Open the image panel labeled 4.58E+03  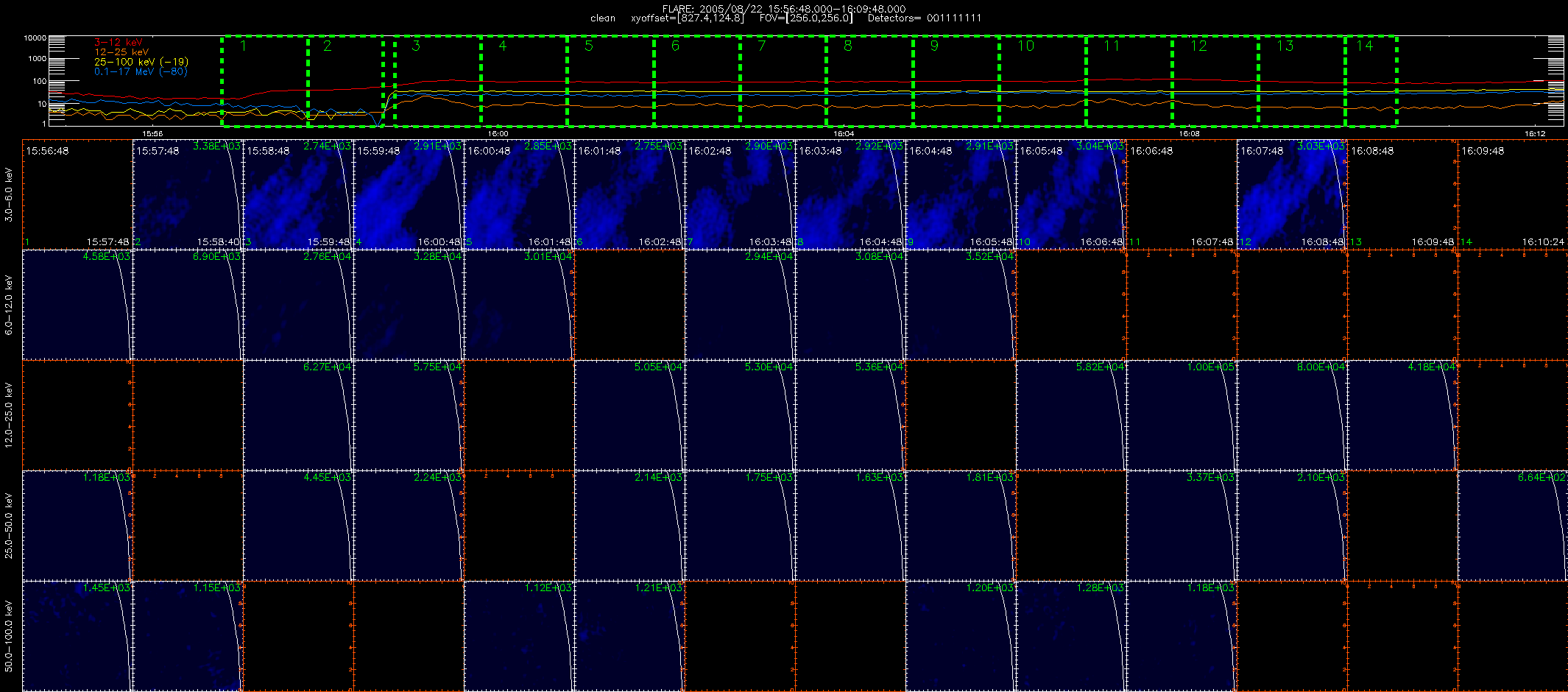77,305
